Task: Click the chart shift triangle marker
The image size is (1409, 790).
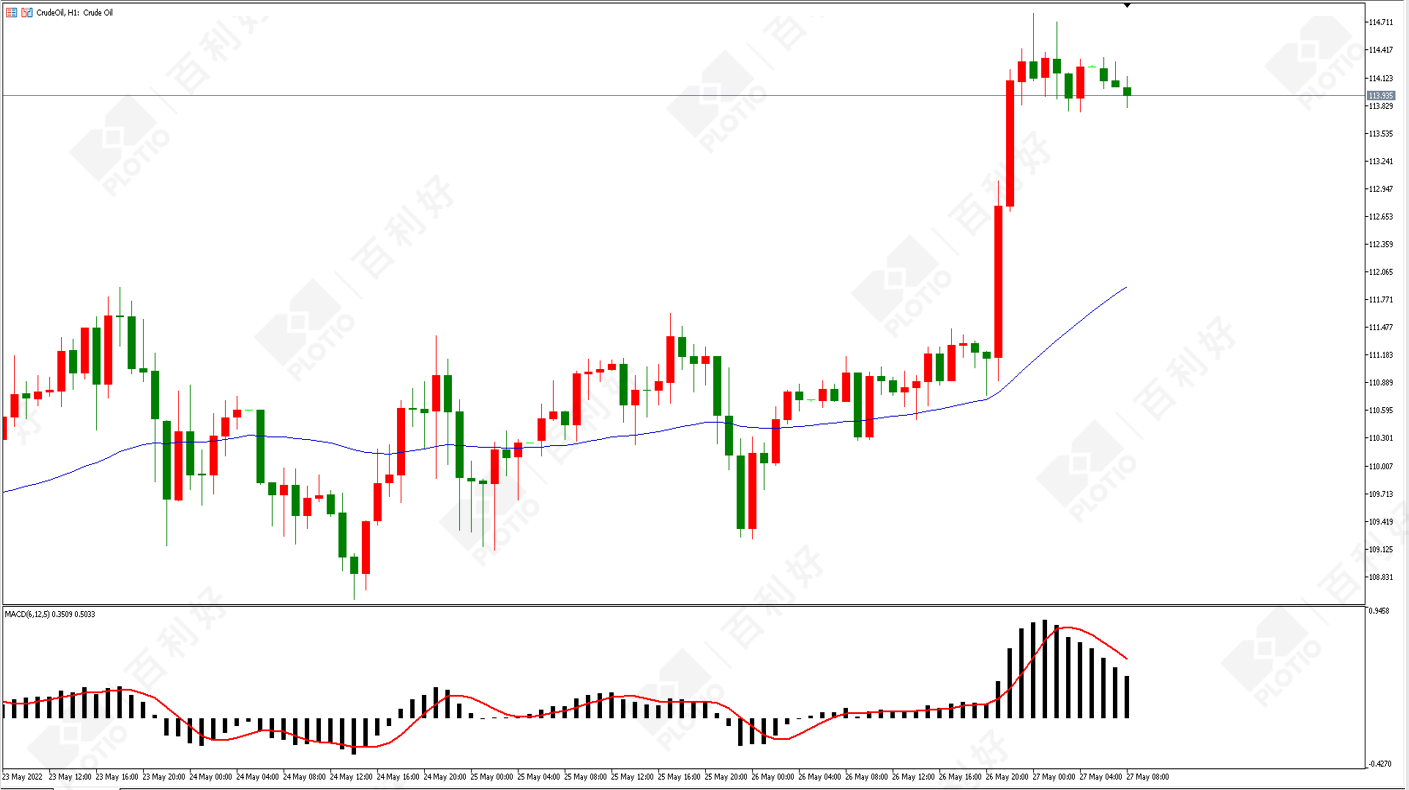Action: coord(1127,6)
